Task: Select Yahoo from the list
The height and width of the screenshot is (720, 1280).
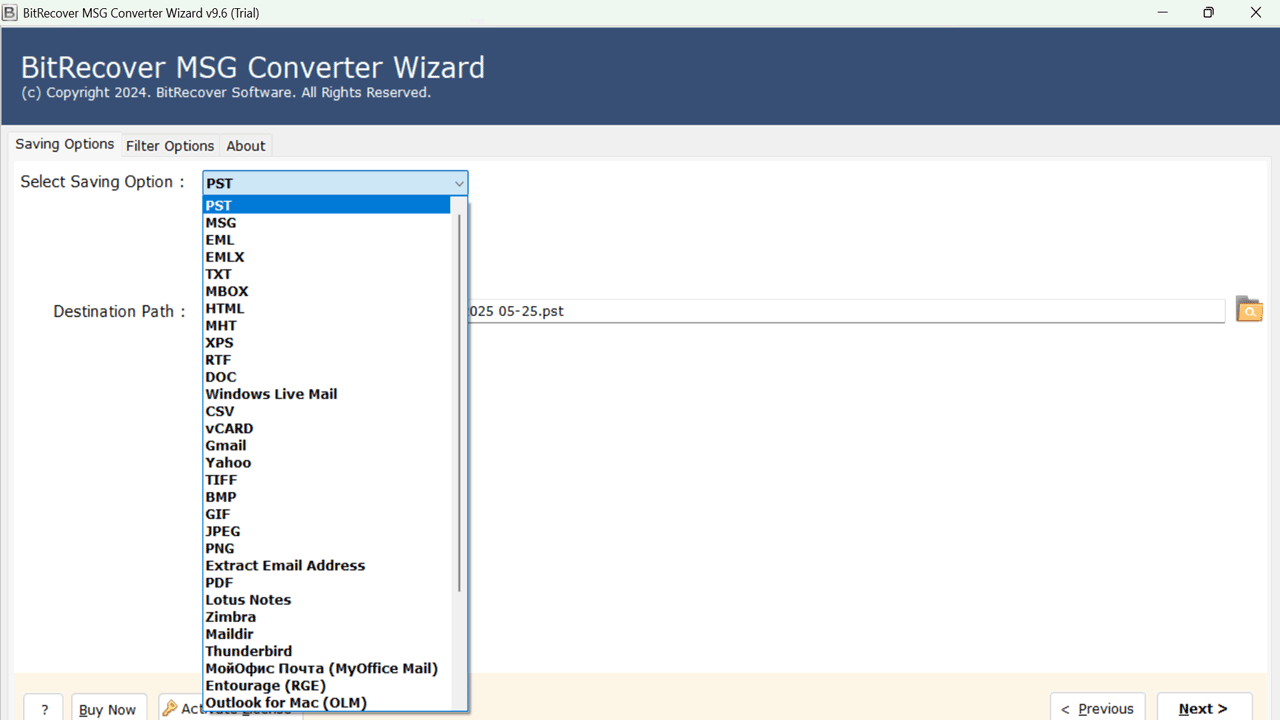Action: [327, 462]
